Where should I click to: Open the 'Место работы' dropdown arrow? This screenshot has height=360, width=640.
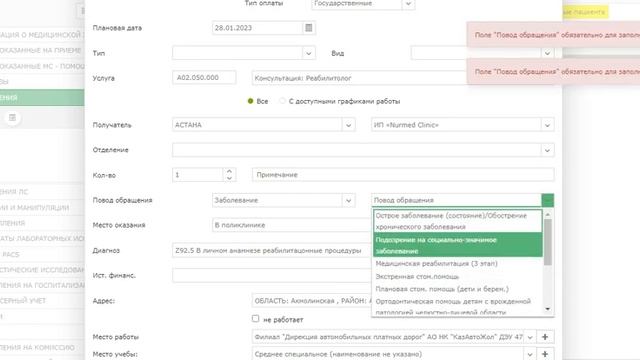530,337
